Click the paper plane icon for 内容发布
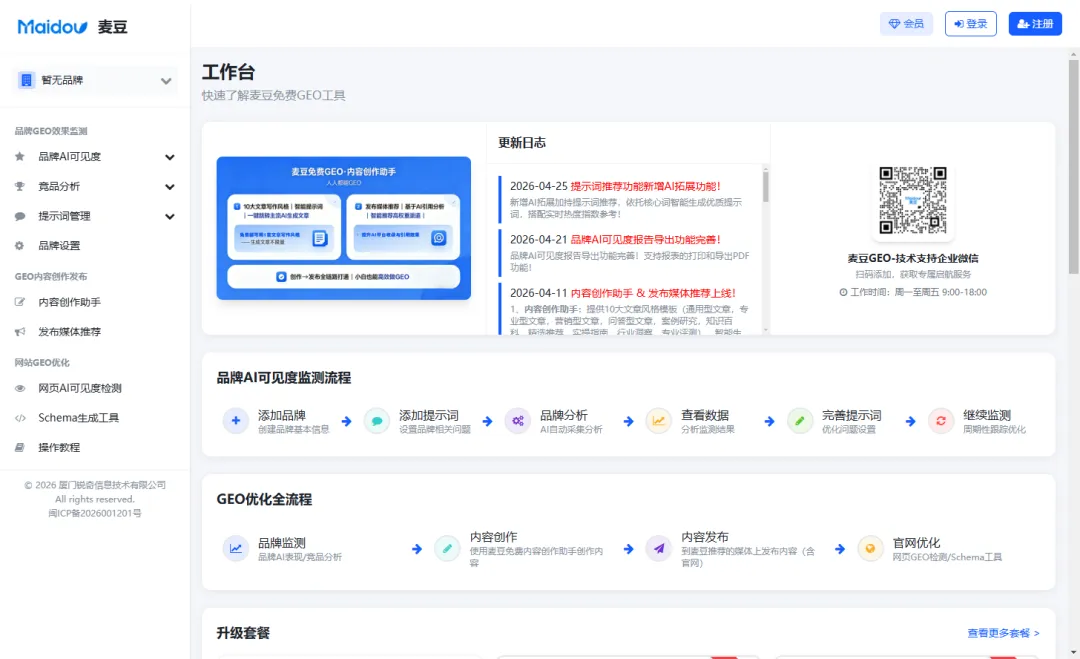The image size is (1080, 659). (x=658, y=549)
